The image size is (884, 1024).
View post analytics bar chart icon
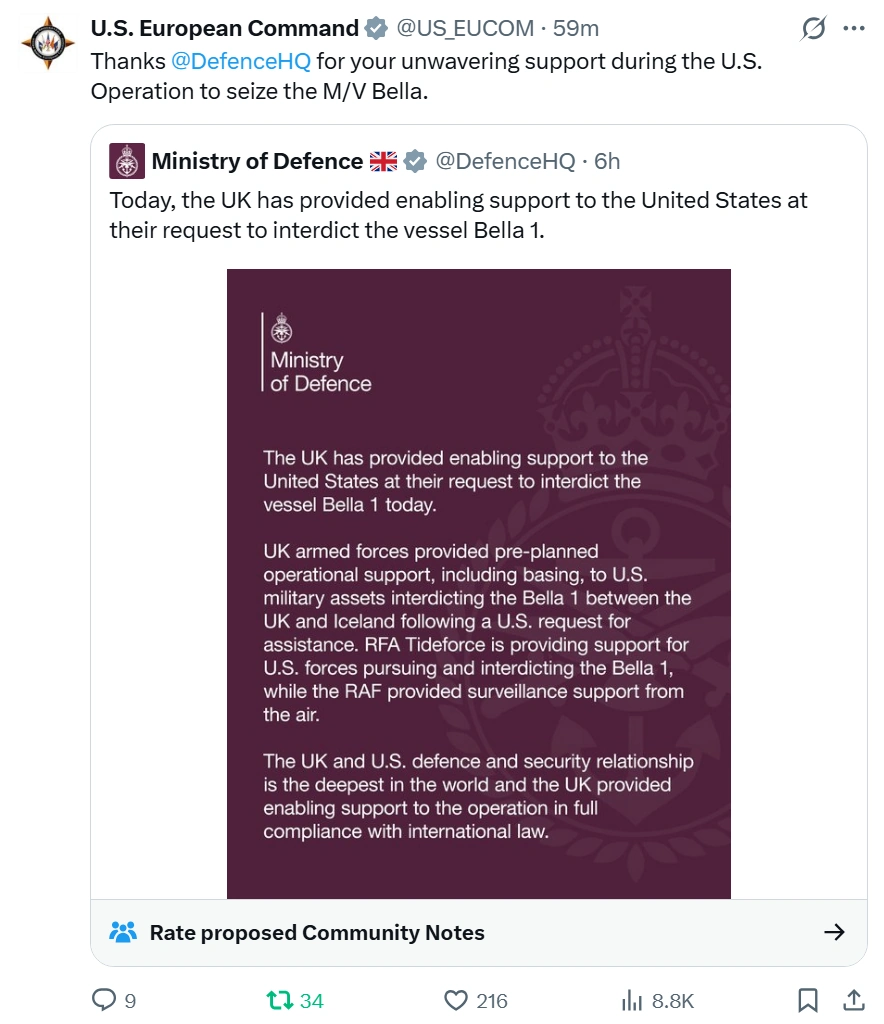tap(632, 1000)
